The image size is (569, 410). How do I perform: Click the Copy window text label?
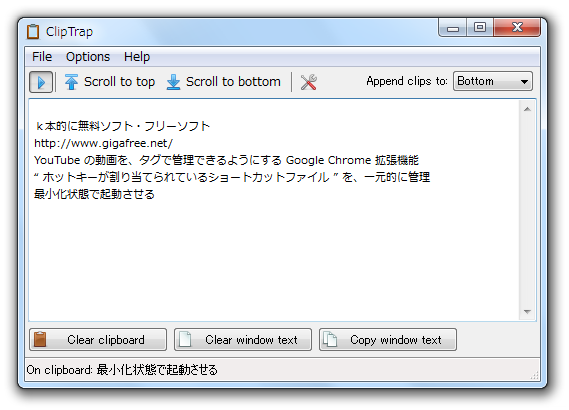coord(396,340)
